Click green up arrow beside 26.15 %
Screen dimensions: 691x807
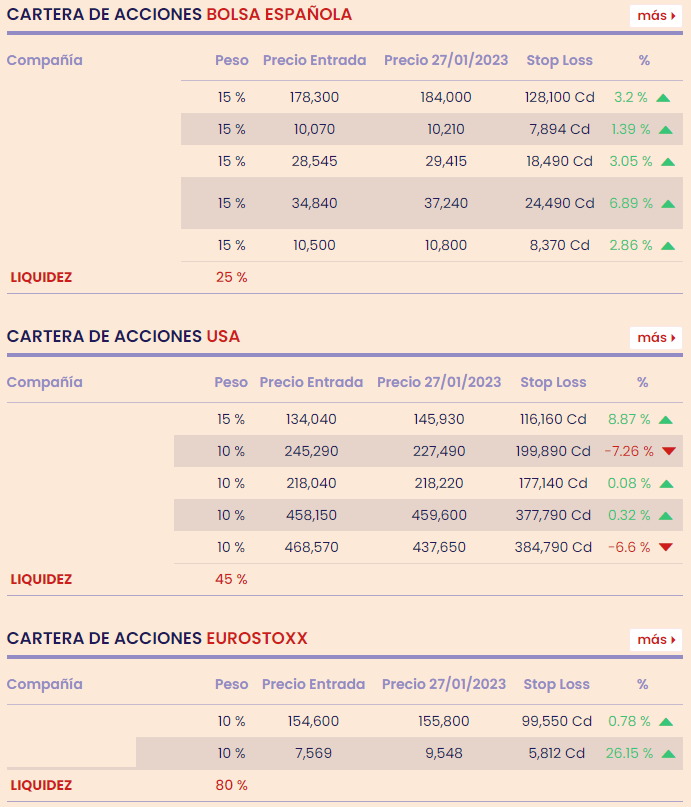(x=668, y=754)
